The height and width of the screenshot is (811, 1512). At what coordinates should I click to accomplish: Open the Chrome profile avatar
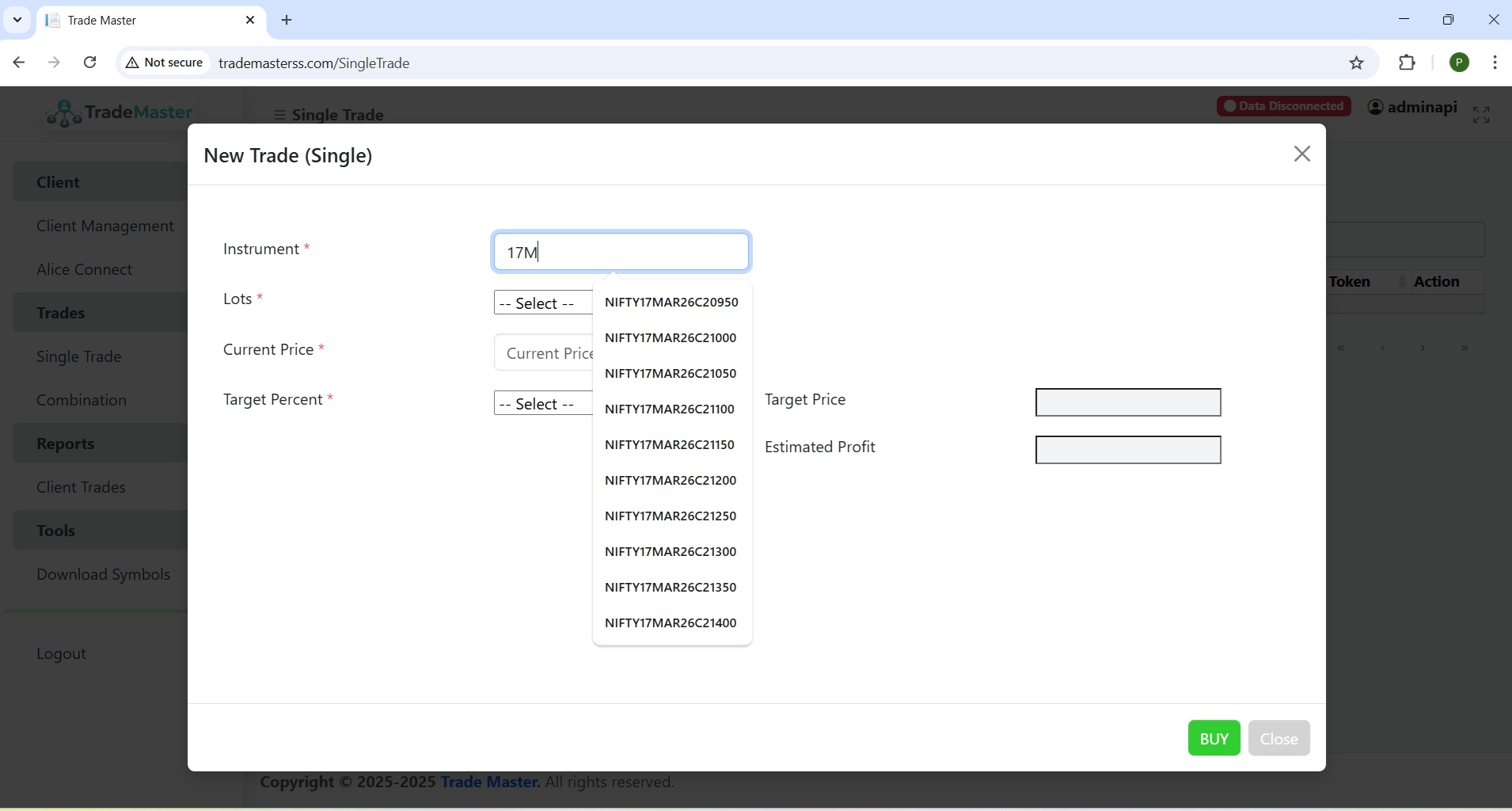(x=1461, y=63)
